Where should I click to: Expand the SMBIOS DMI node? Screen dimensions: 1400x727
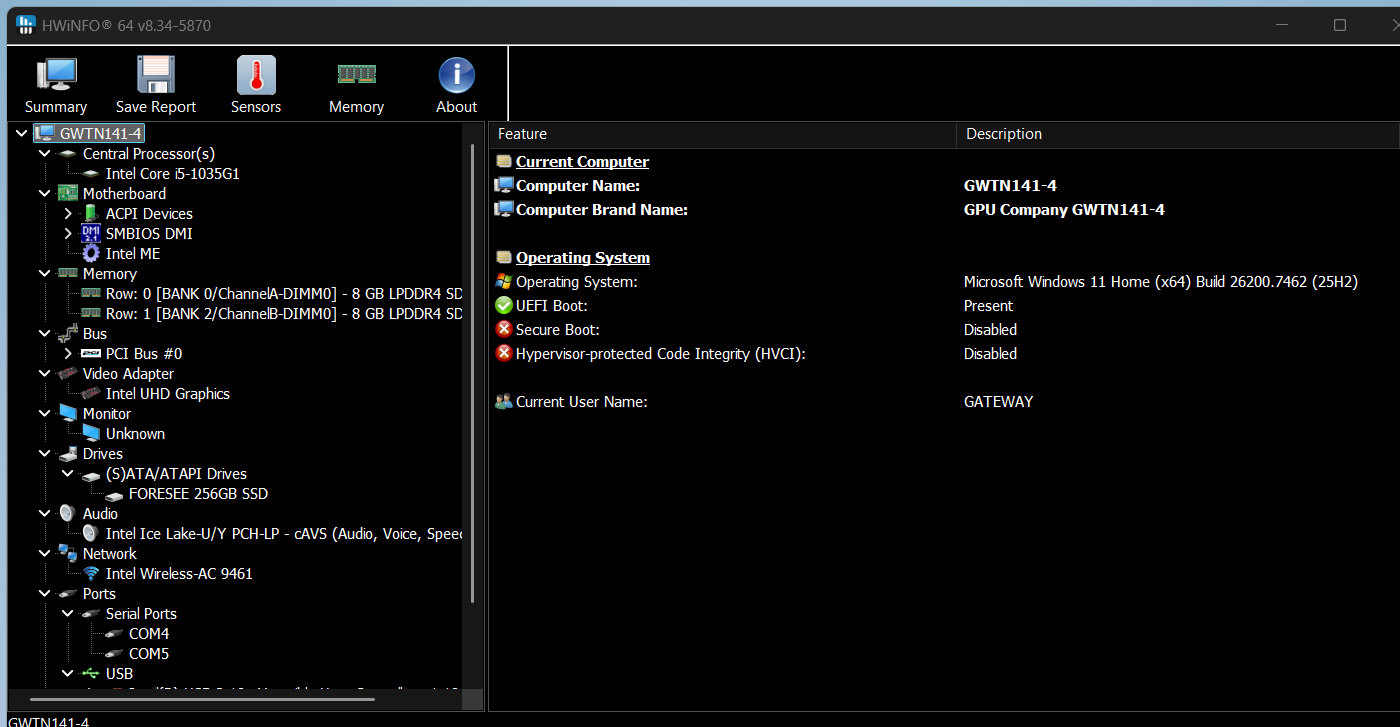68,233
